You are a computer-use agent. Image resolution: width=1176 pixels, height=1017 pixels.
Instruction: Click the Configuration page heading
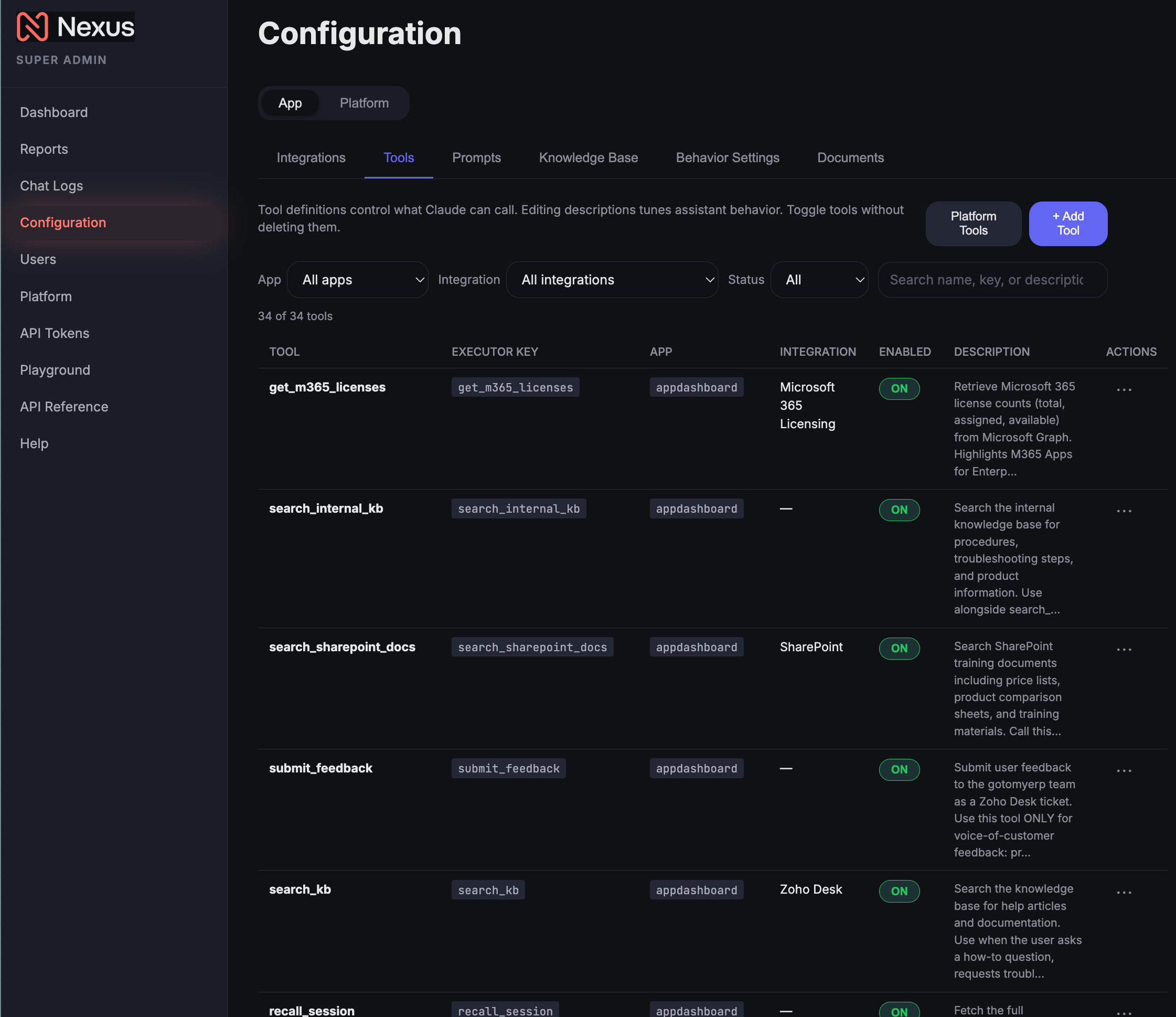359,33
